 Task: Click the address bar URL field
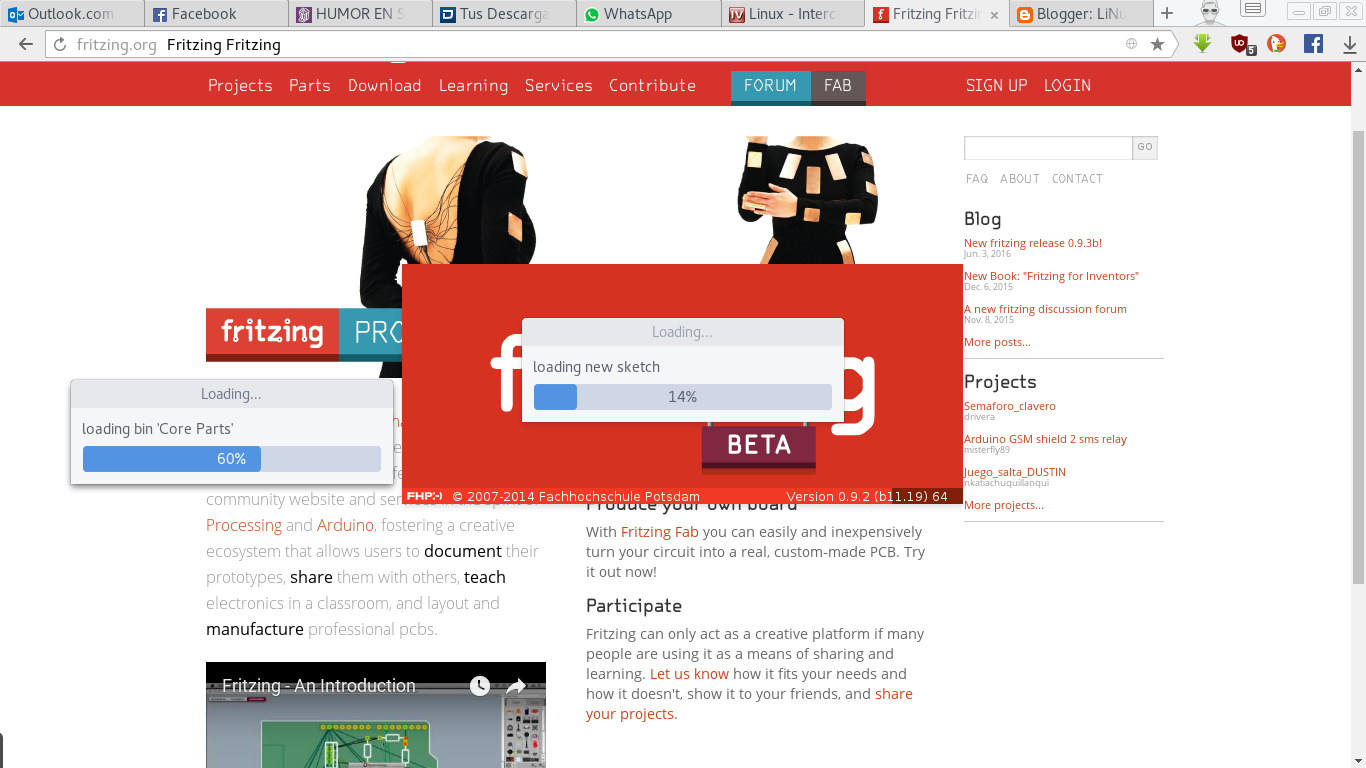coord(590,45)
